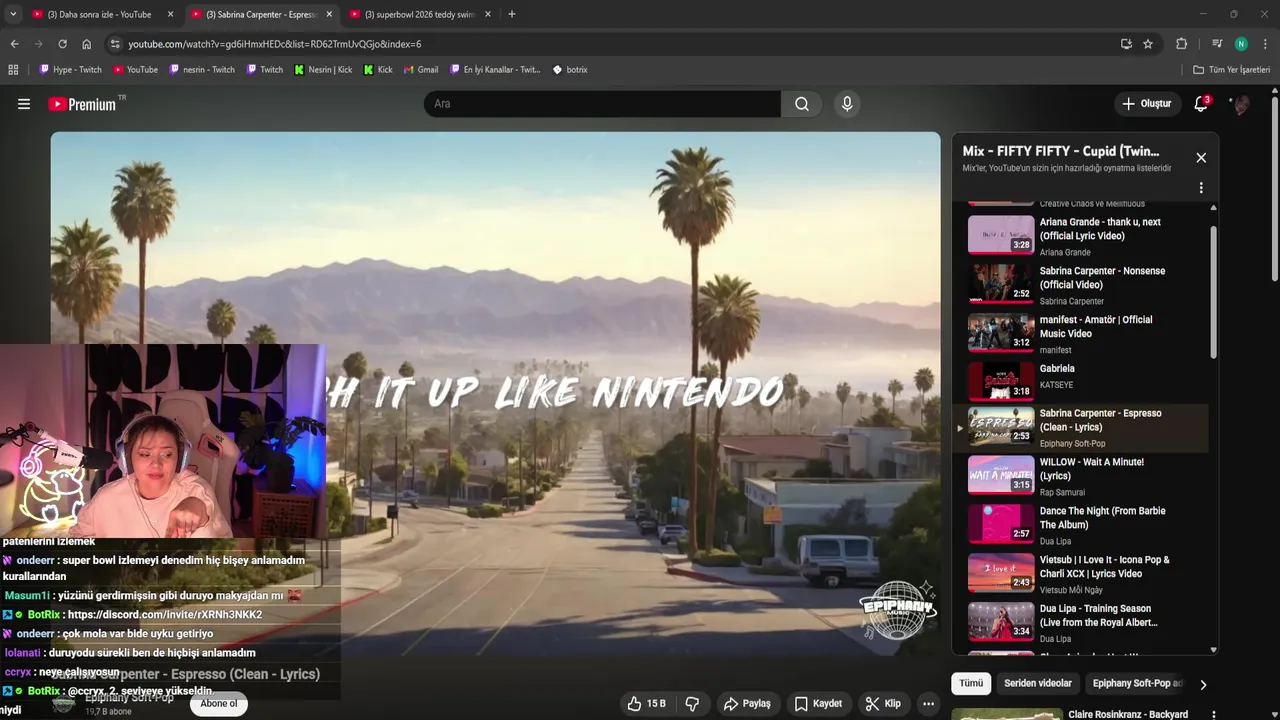Viewport: 1280px width, 720px height.
Task: Share the video via Paylaş
Action: point(747,704)
